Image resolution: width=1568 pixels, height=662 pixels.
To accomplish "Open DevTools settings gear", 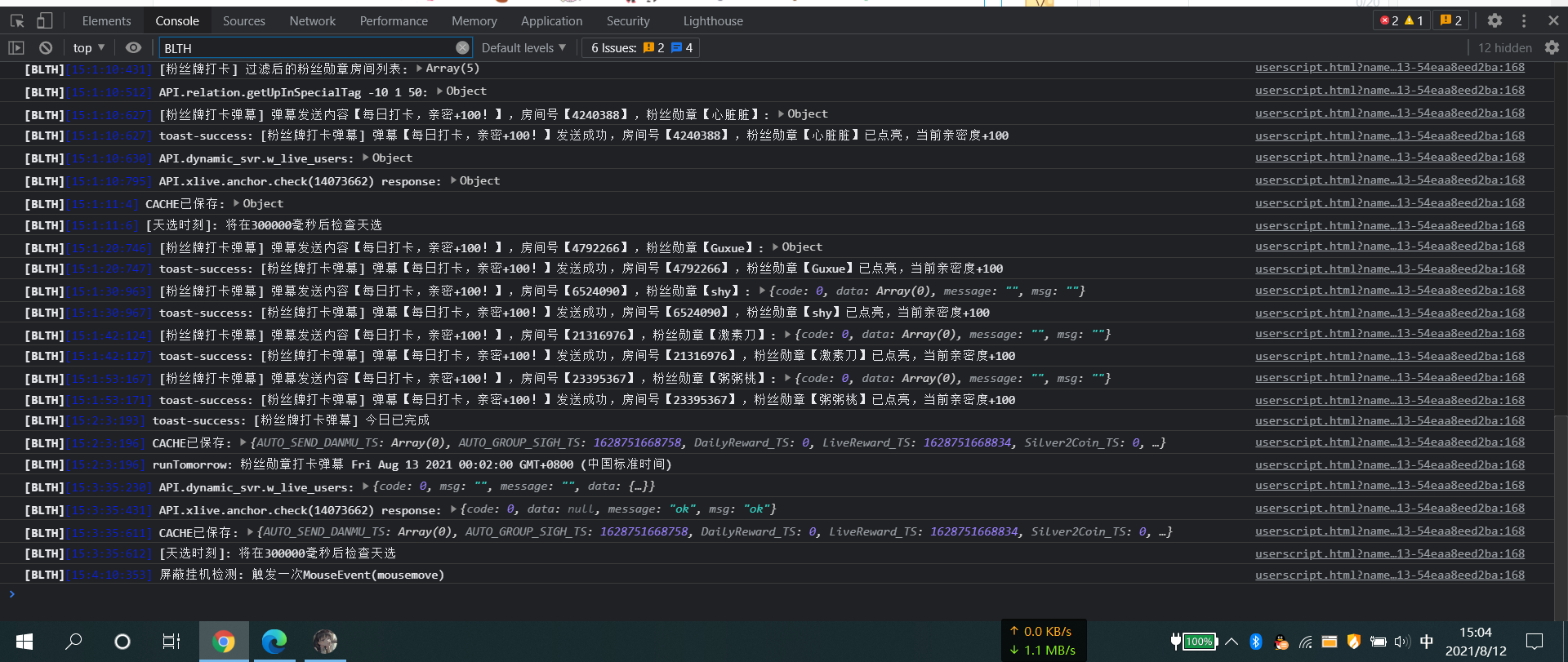I will point(1494,20).
